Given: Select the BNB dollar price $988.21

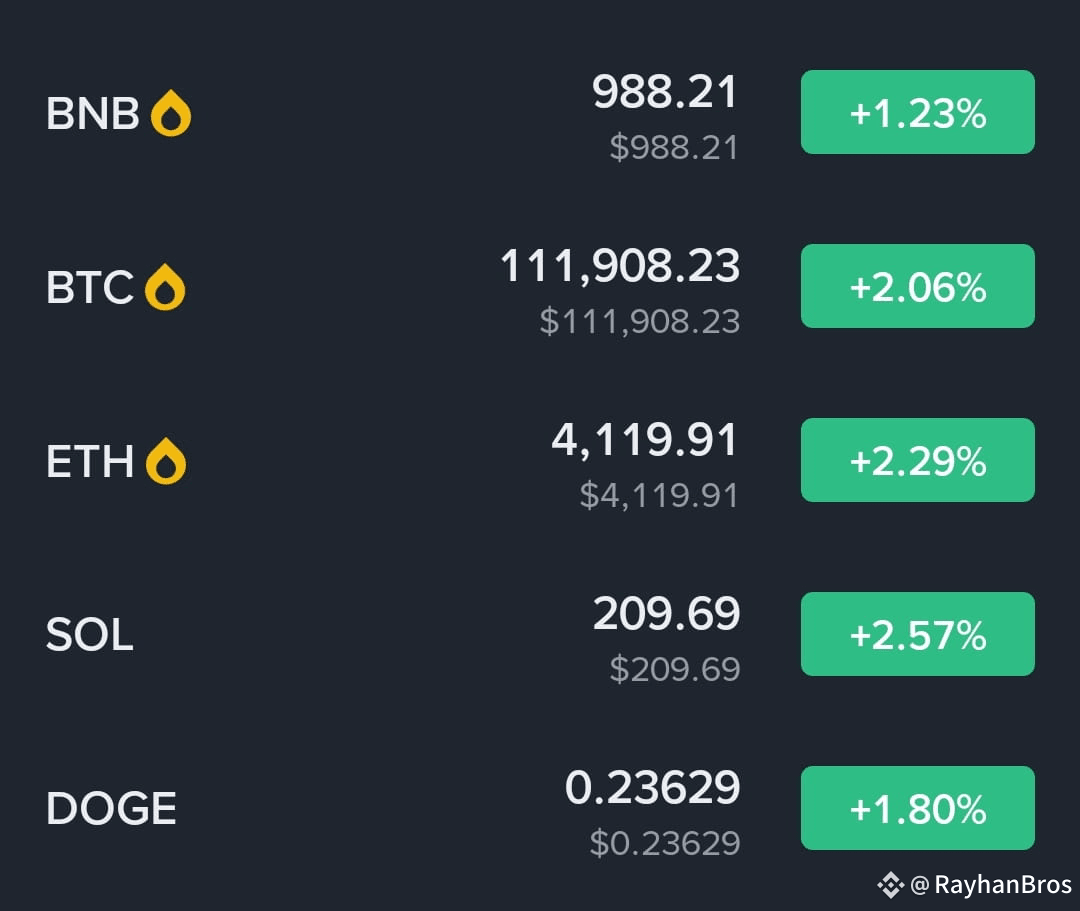Looking at the screenshot, I should click(x=674, y=146).
